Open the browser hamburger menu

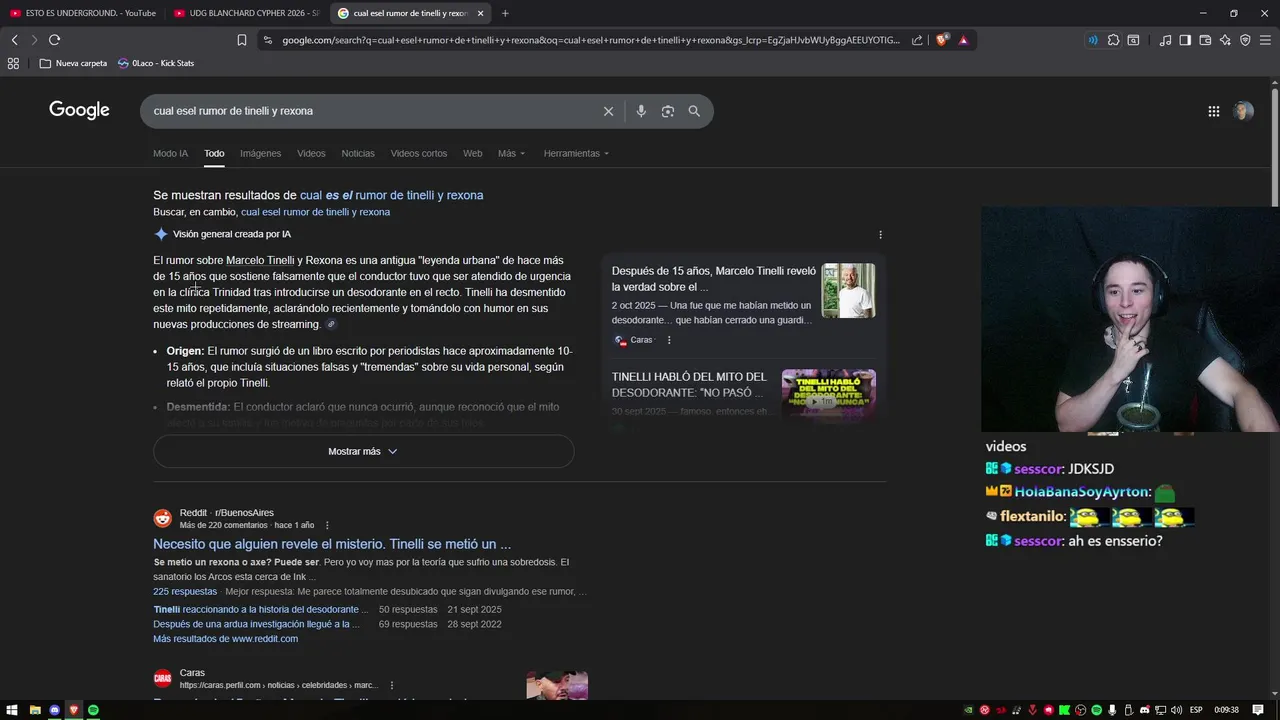[x=1266, y=40]
